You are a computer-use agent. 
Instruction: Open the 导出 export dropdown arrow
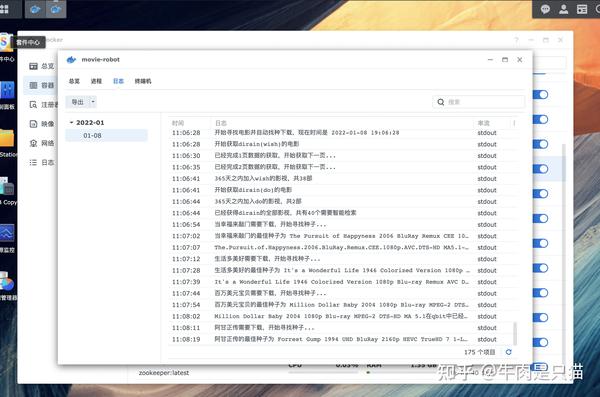tap(93, 102)
